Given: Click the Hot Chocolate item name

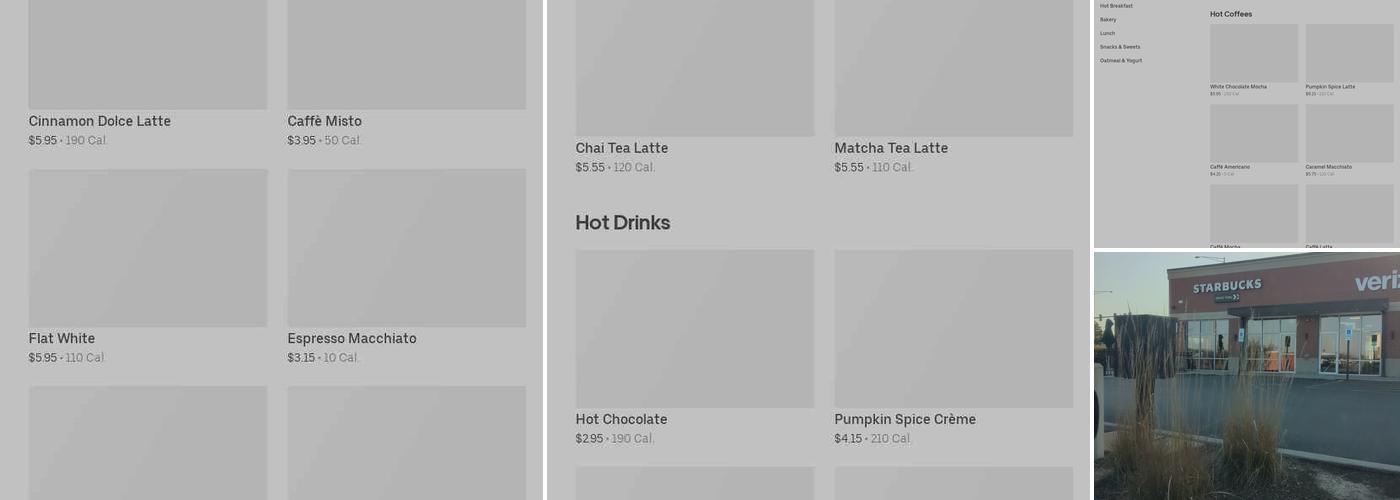Looking at the screenshot, I should pyautogui.click(x=621, y=419).
